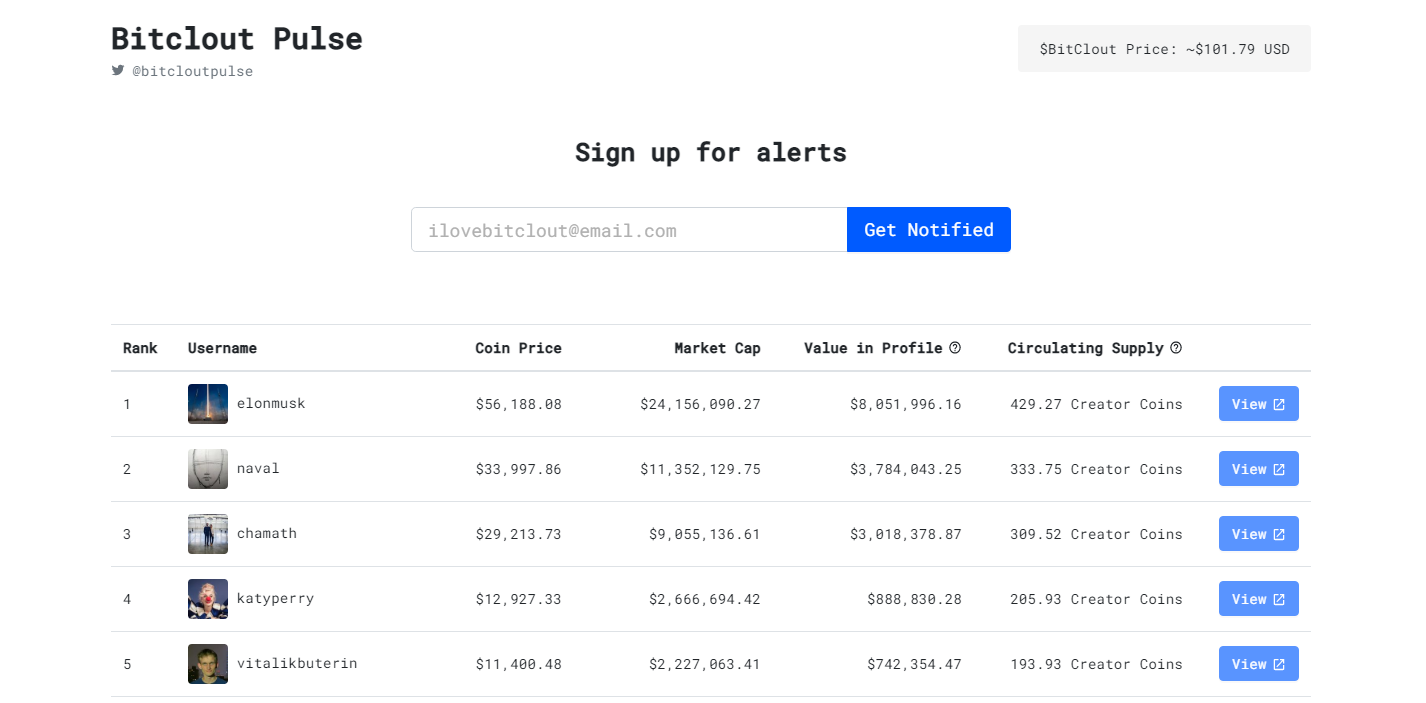The width and height of the screenshot is (1426, 703).
Task: Click chamath profile picture
Action: coord(208,534)
